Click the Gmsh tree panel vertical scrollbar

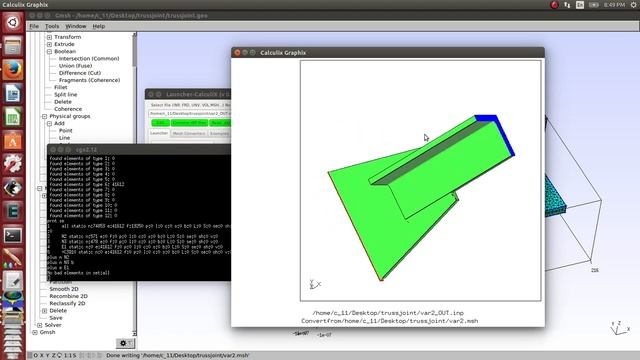(134, 184)
